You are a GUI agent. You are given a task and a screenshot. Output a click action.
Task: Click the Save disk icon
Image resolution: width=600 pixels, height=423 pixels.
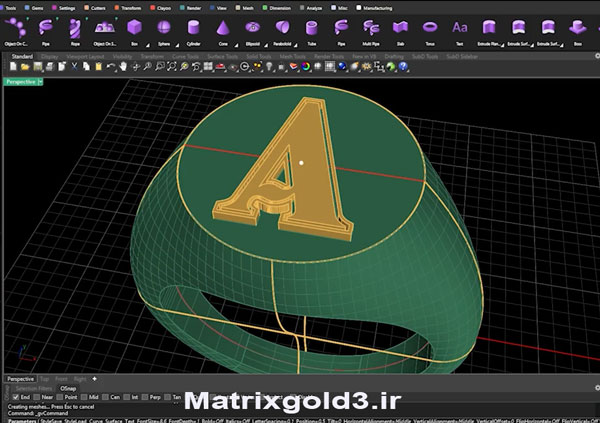38,67
